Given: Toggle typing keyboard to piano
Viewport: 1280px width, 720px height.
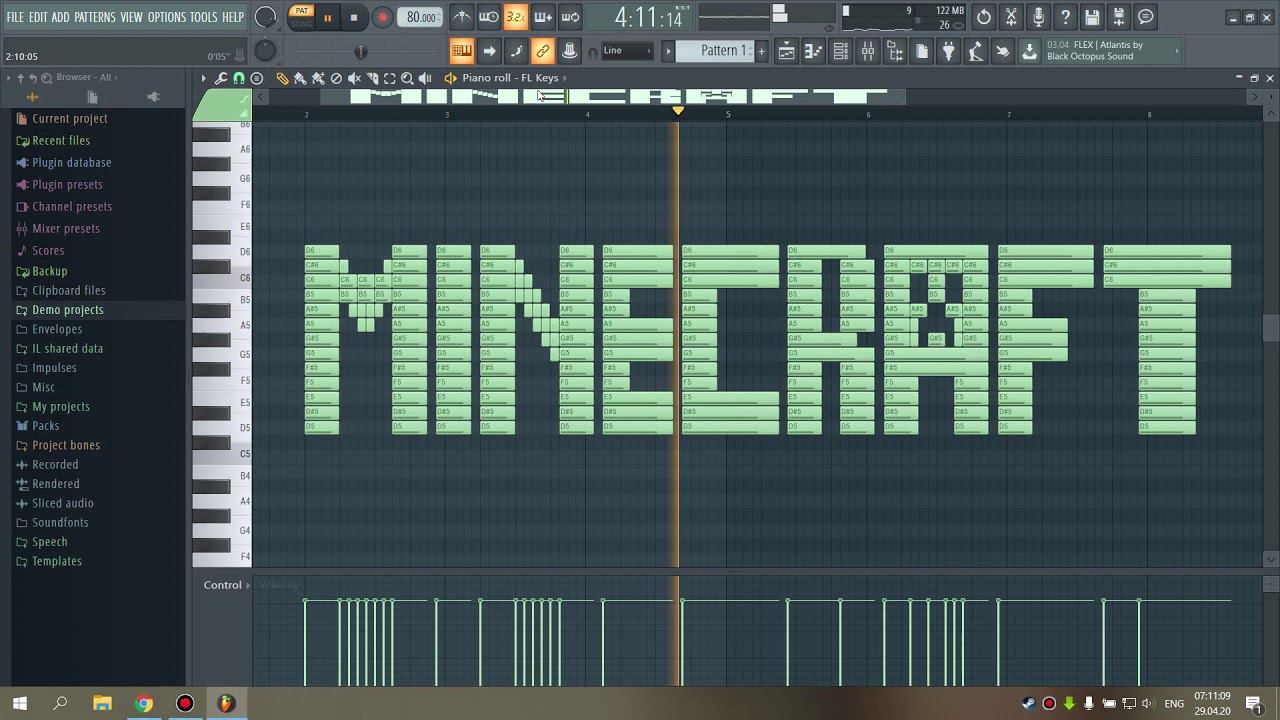Looking at the screenshot, I should click(461, 51).
